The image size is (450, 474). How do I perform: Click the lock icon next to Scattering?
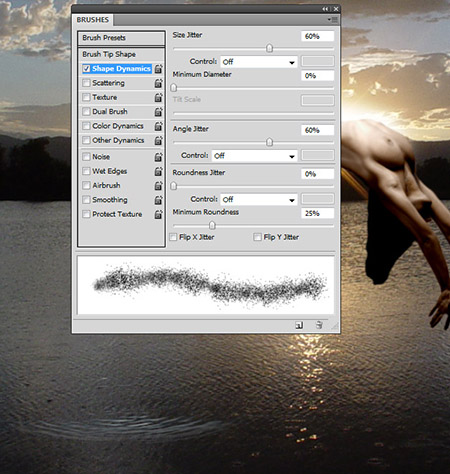pyautogui.click(x=158, y=83)
